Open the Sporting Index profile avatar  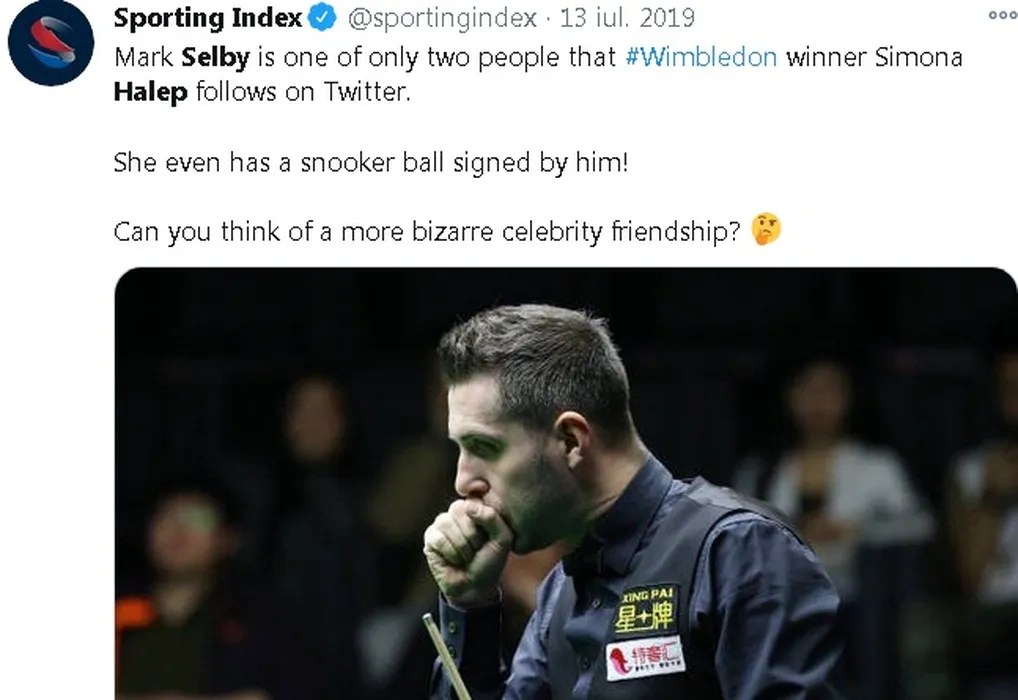click(x=51, y=43)
